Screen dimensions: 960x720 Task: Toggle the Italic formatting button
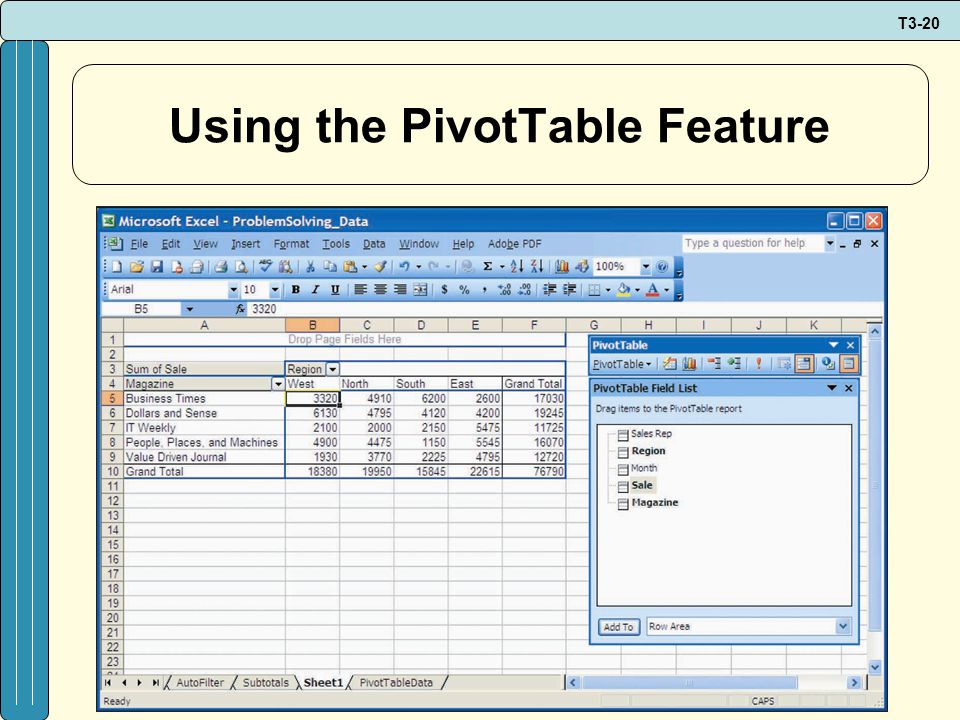(315, 290)
